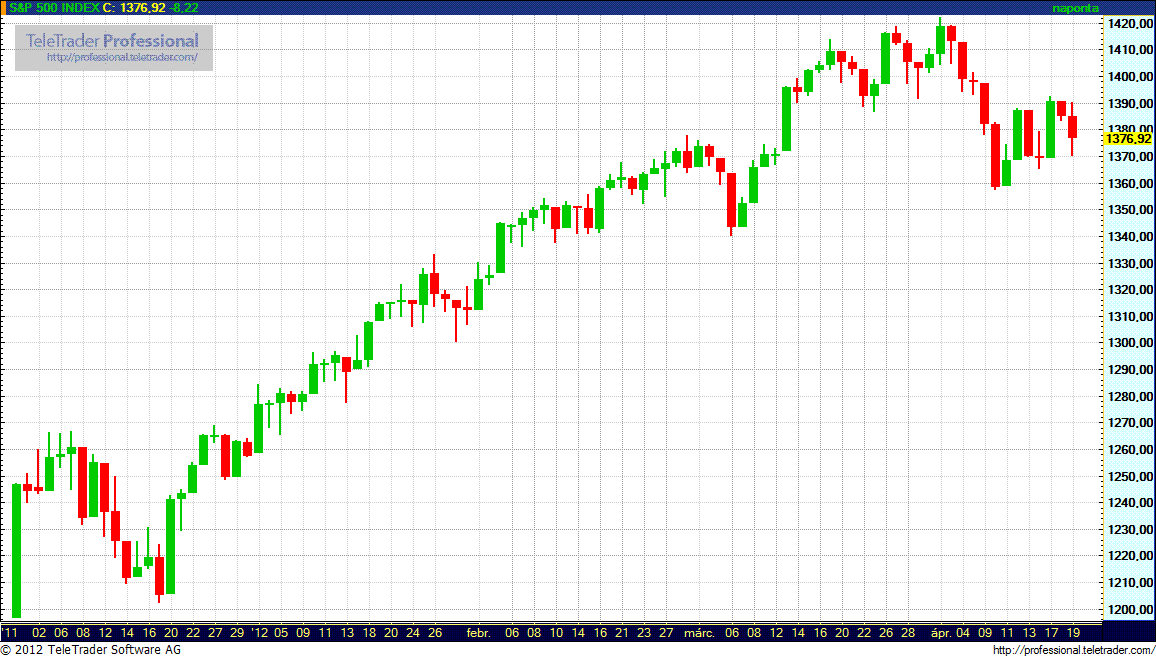Click the 1200,00 price axis label
This screenshot has width=1156, height=659.
pyautogui.click(x=1129, y=610)
